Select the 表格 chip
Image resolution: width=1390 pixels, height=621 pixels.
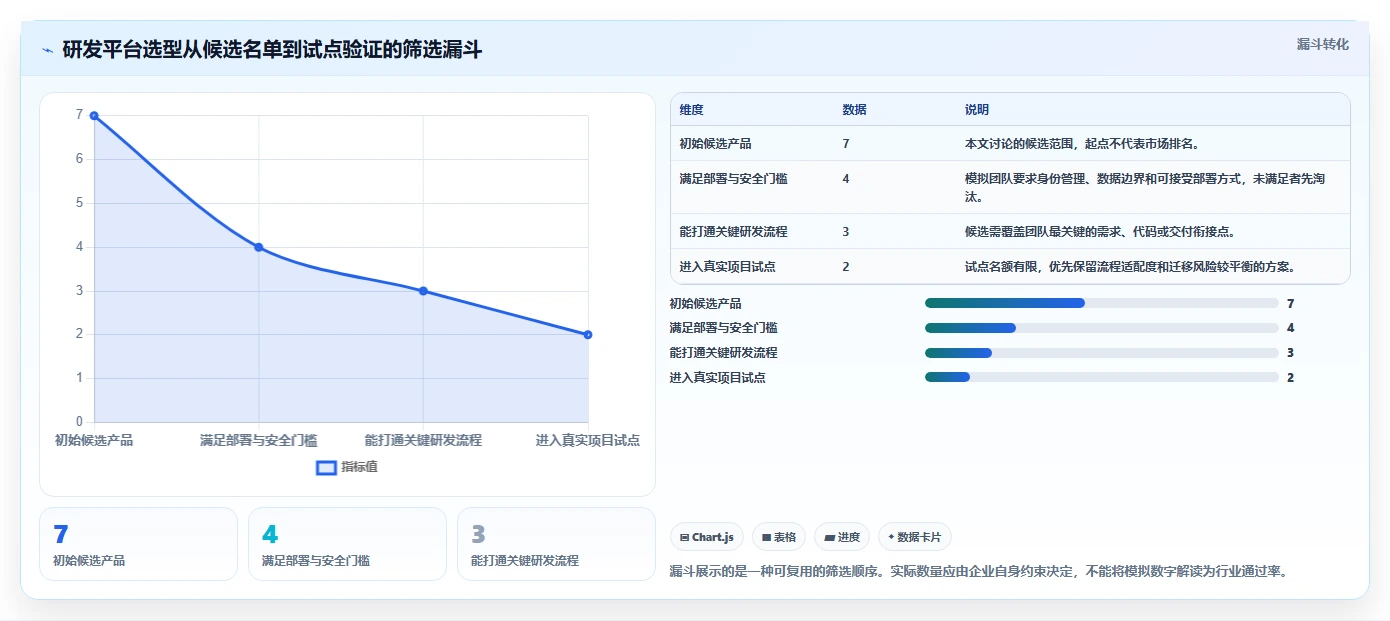coord(779,537)
